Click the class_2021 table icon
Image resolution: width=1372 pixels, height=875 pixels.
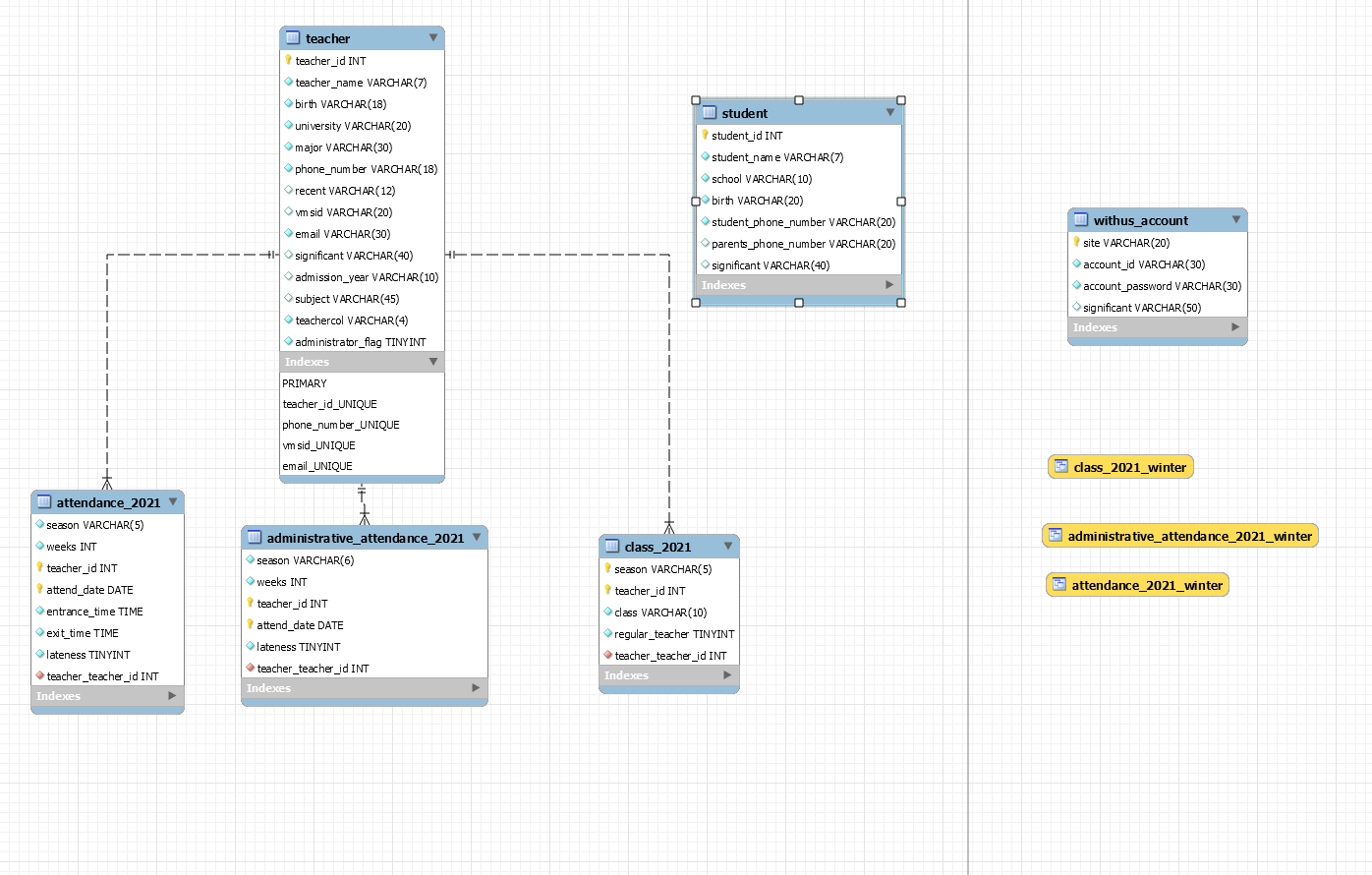pos(612,547)
